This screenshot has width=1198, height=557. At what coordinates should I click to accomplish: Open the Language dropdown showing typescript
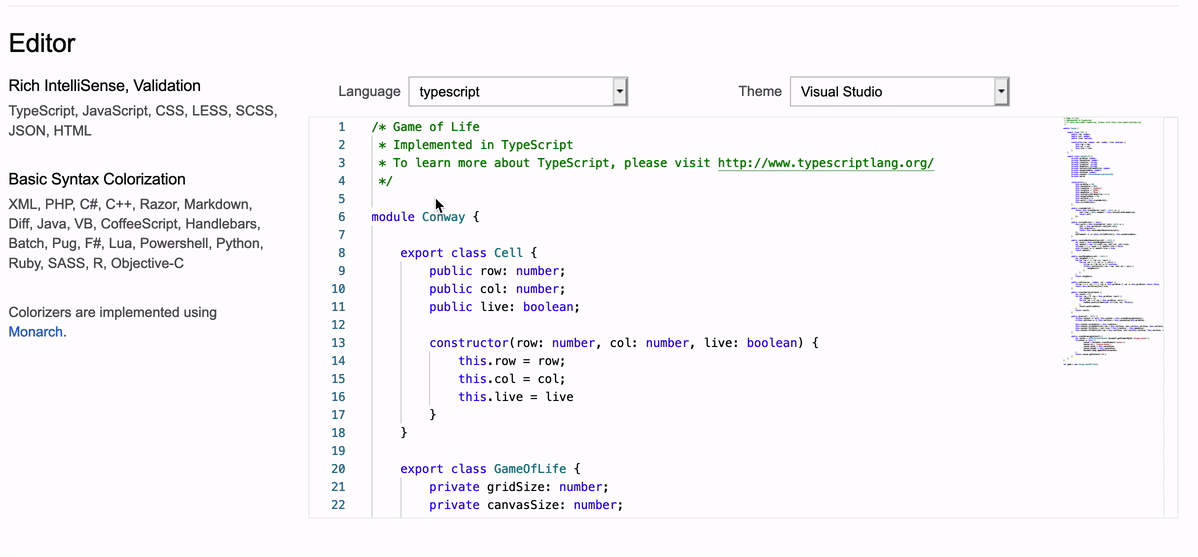pos(518,92)
